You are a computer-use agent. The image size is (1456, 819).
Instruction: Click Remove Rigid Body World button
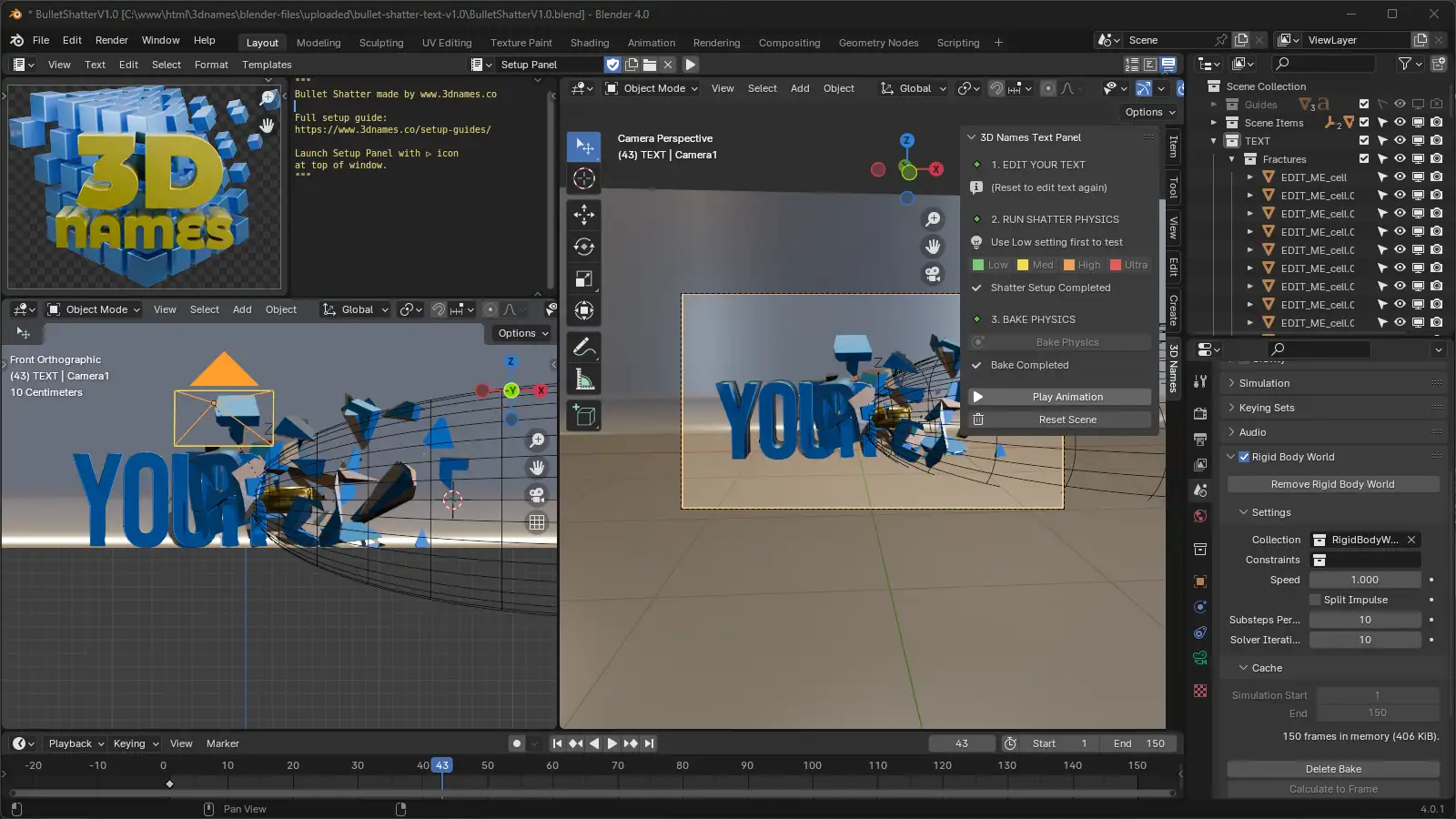[x=1333, y=484]
